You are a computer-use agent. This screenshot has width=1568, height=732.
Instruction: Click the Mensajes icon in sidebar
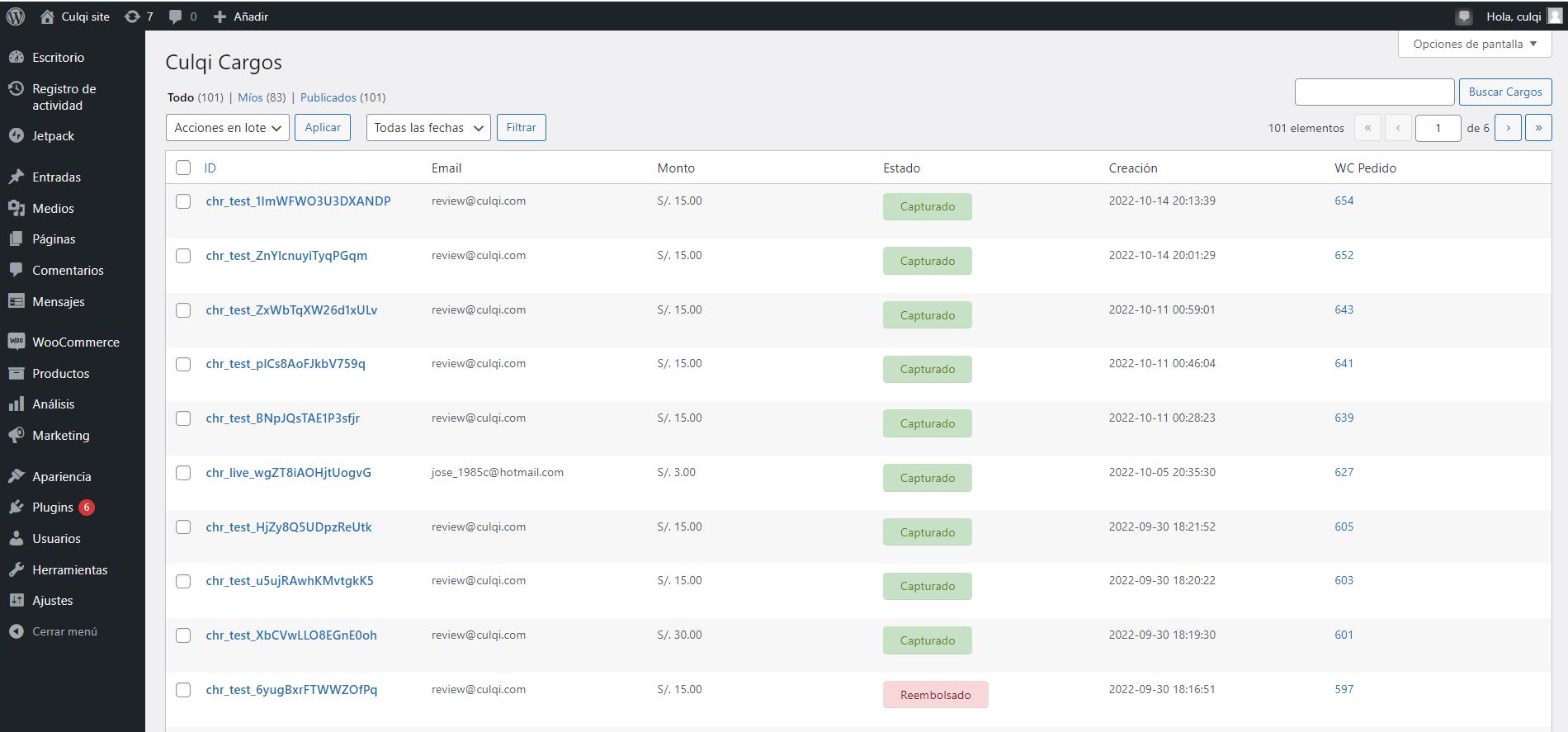click(x=17, y=301)
